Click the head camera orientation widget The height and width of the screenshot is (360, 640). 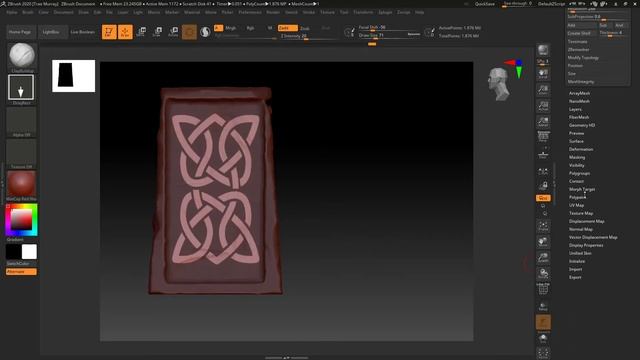[x=499, y=84]
